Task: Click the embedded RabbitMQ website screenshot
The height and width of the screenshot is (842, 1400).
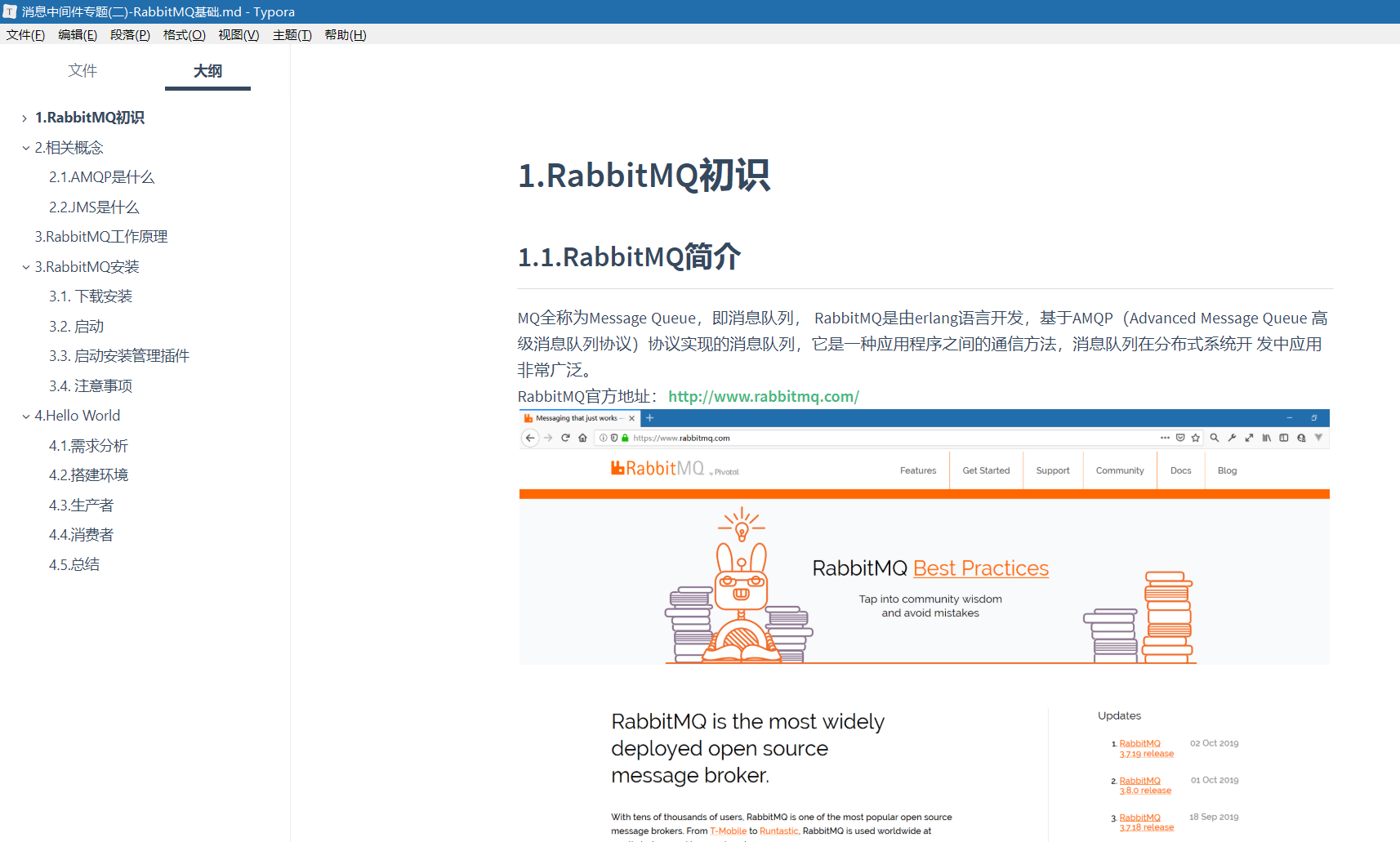Action: [x=924, y=626]
